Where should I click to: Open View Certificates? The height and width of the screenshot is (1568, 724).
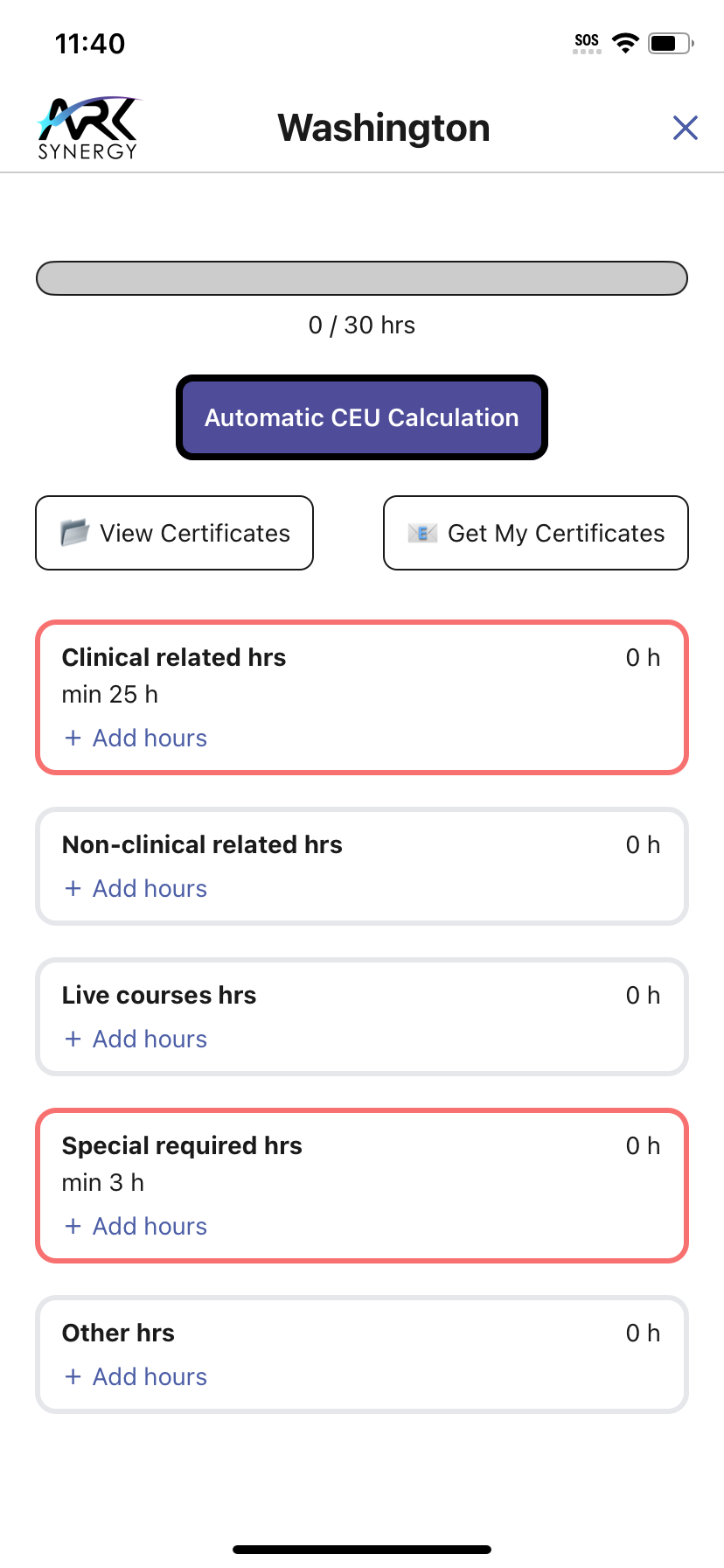coord(174,533)
